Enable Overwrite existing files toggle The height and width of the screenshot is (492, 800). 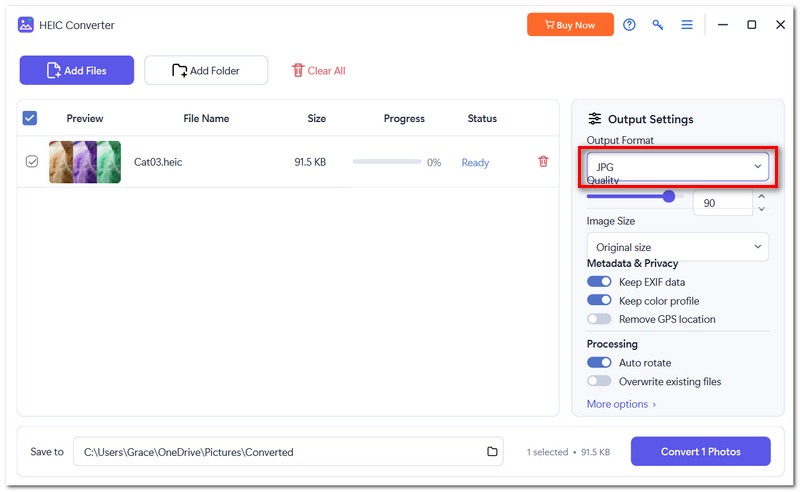(x=599, y=381)
